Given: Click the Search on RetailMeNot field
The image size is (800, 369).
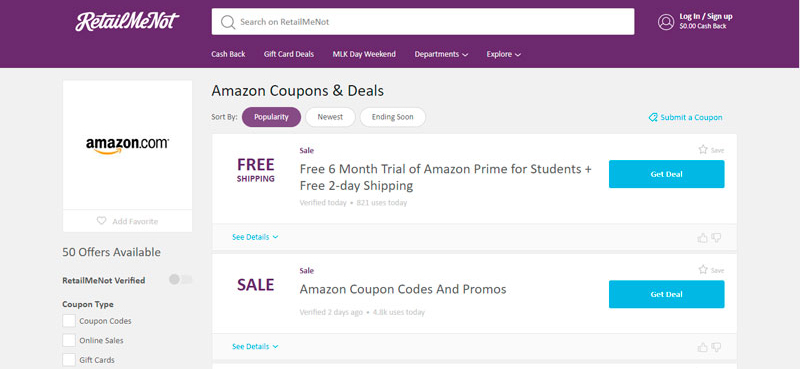Looking at the screenshot, I should [x=423, y=21].
